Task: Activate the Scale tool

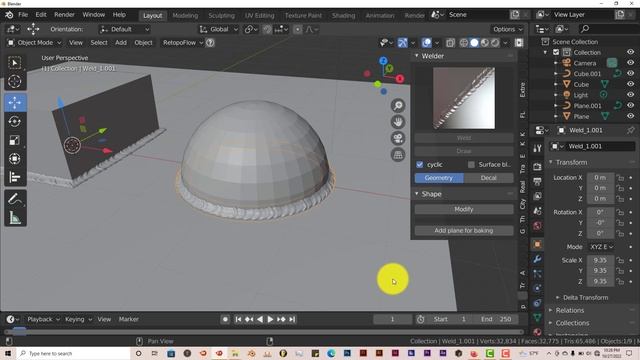Action: [15, 140]
